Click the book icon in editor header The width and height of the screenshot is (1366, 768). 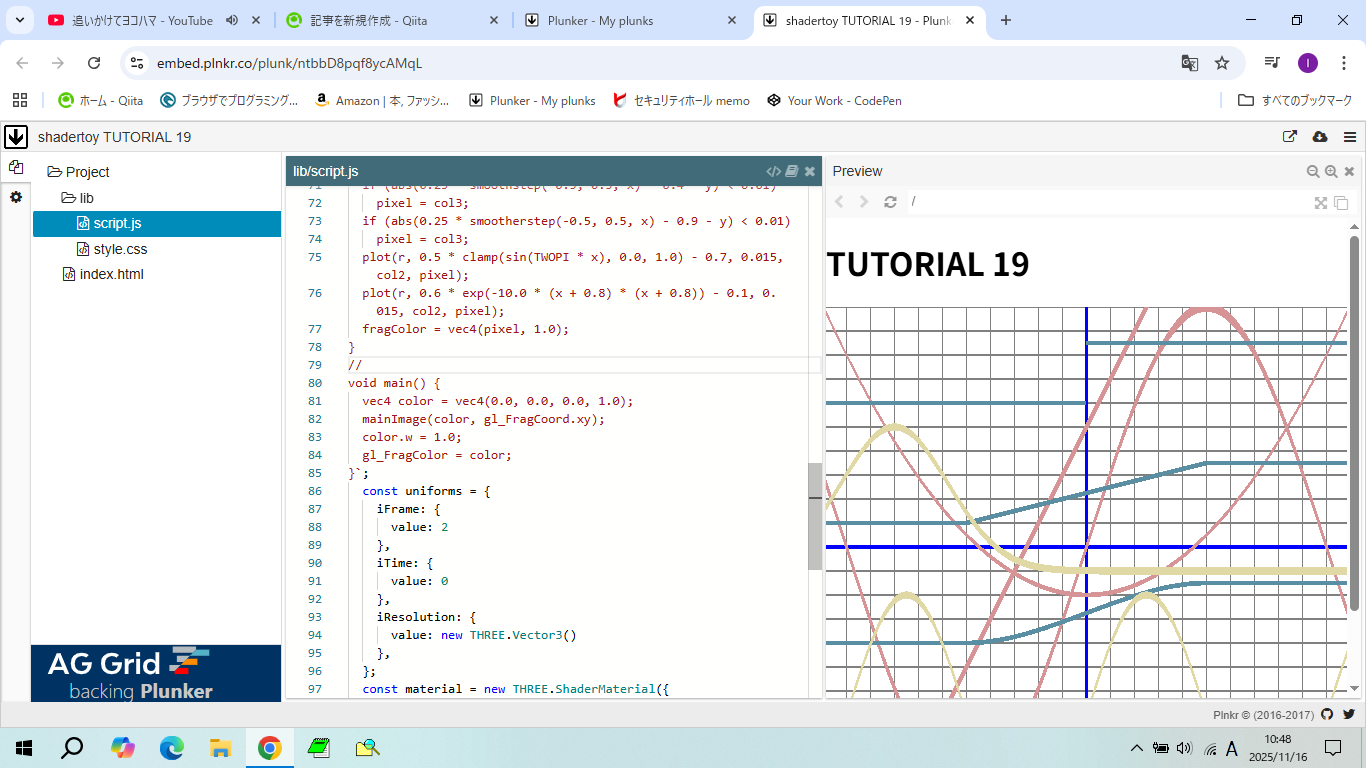pyautogui.click(x=792, y=171)
